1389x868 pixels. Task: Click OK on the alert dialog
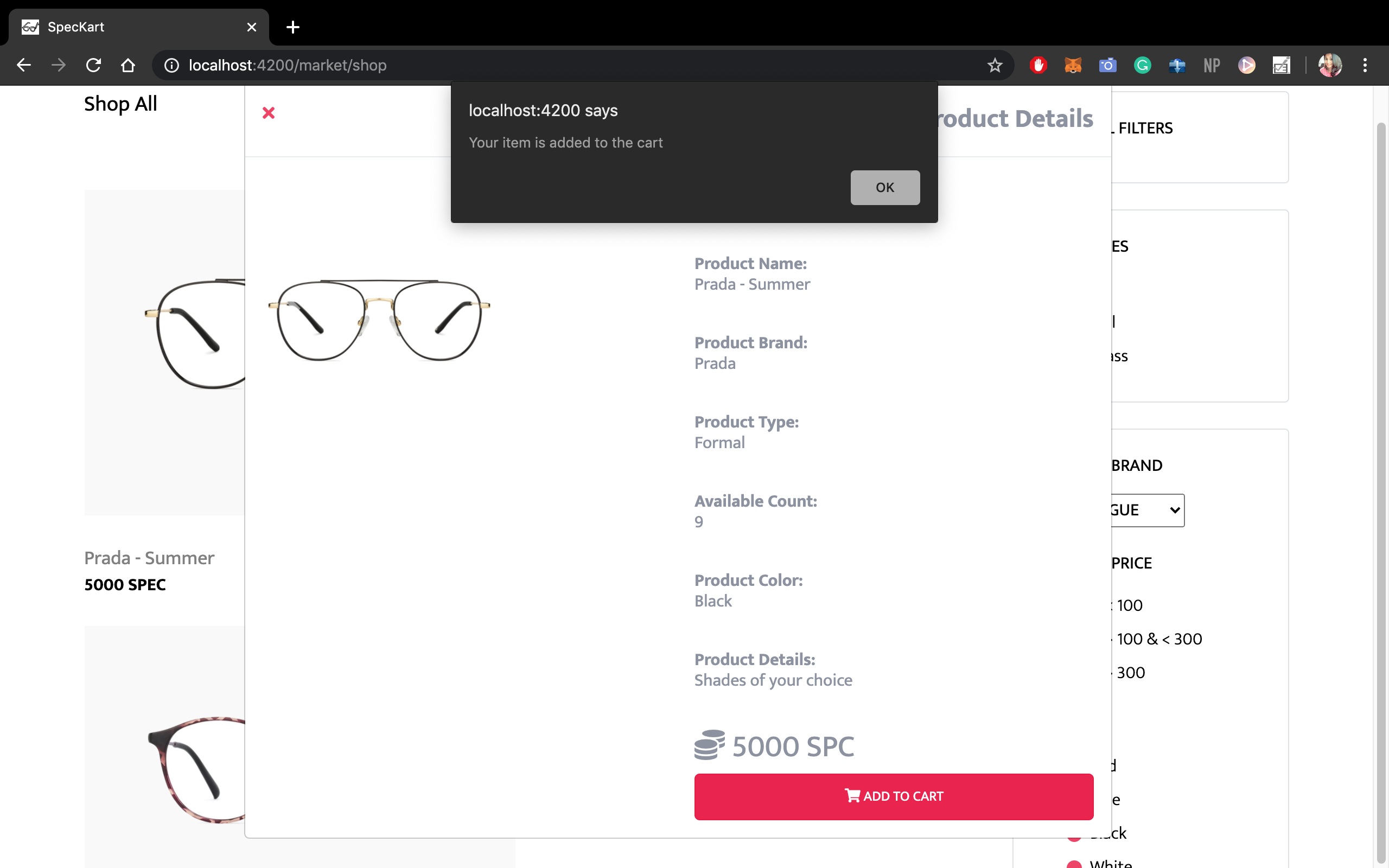(884, 188)
